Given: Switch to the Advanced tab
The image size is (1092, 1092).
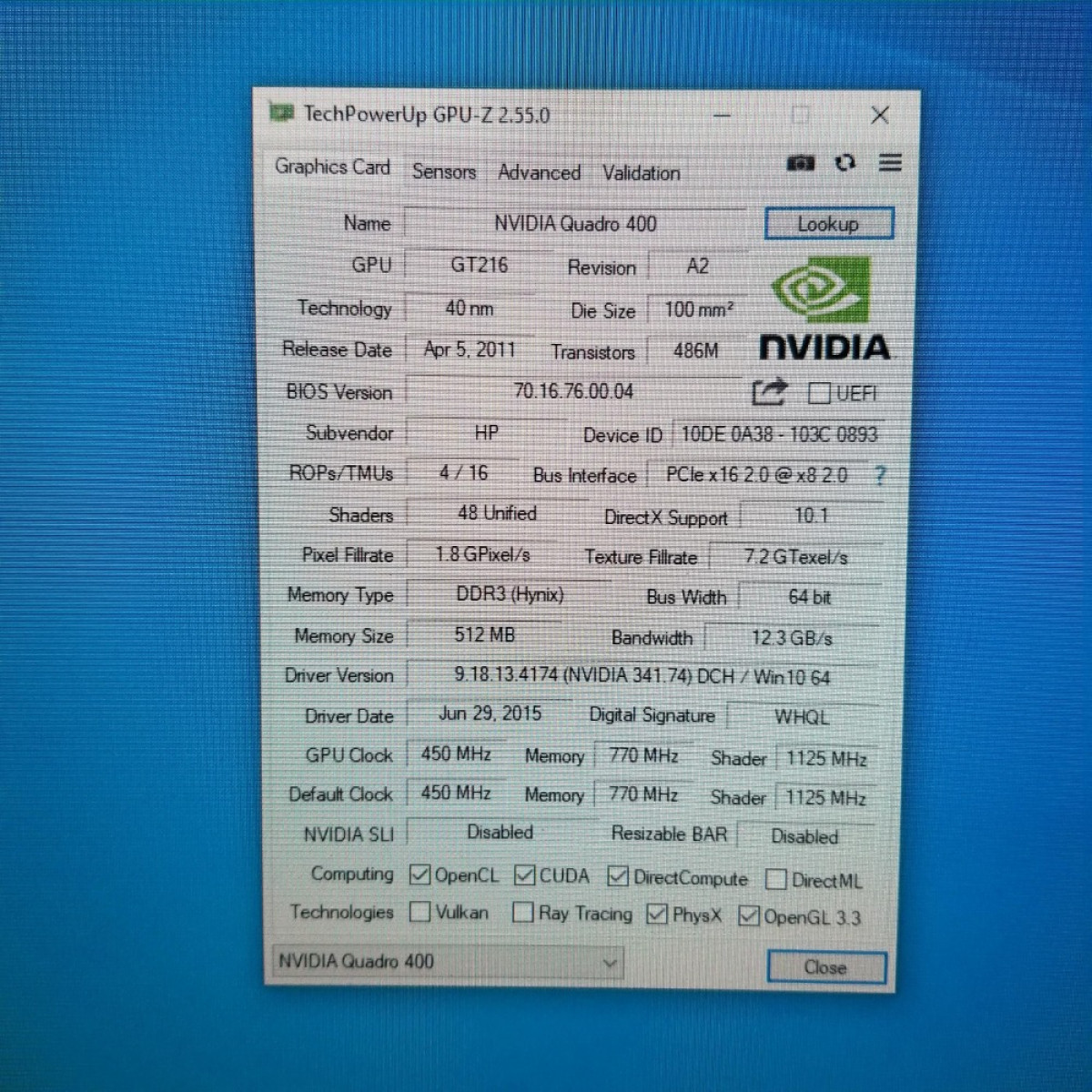Looking at the screenshot, I should 539,172.
